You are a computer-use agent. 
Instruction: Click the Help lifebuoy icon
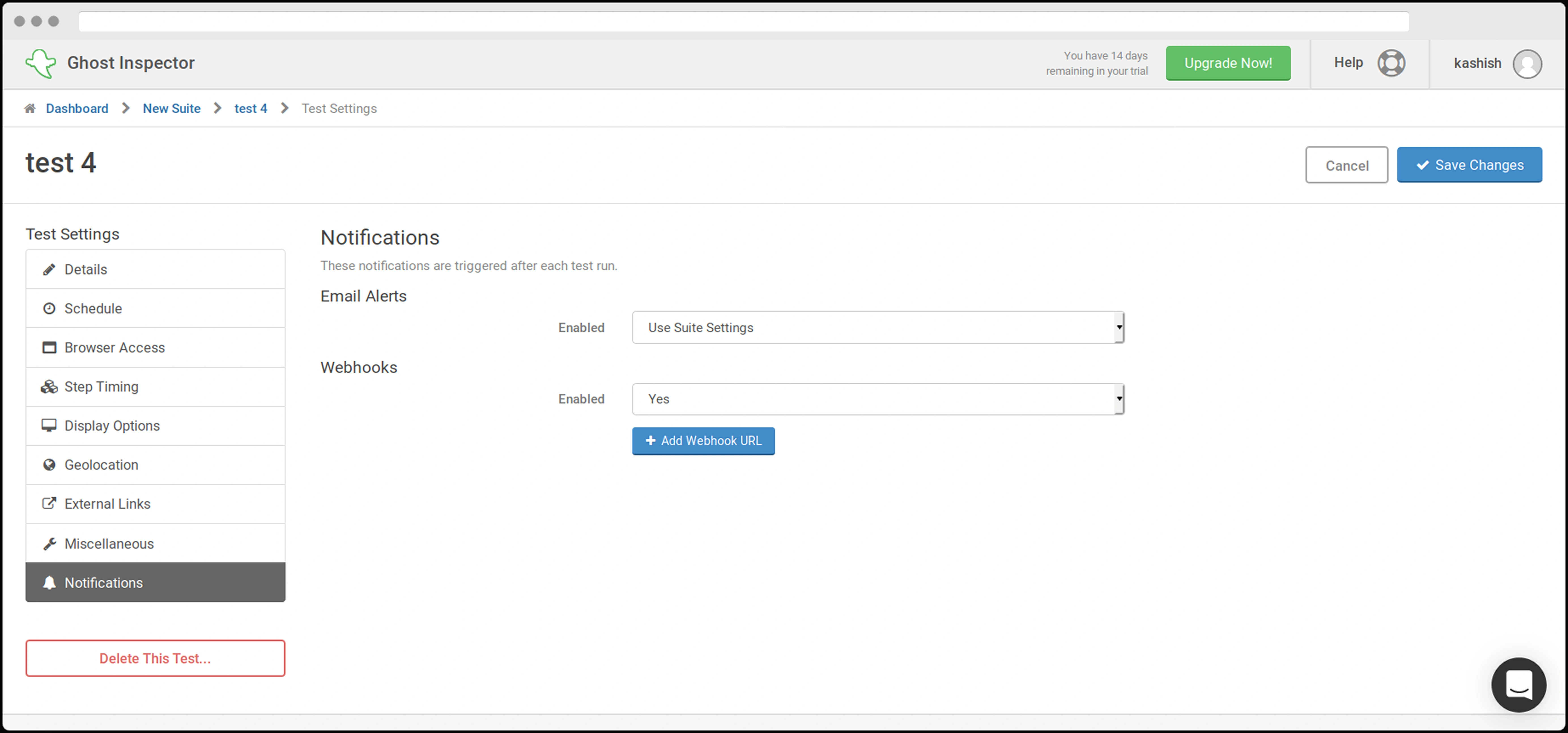click(x=1391, y=63)
